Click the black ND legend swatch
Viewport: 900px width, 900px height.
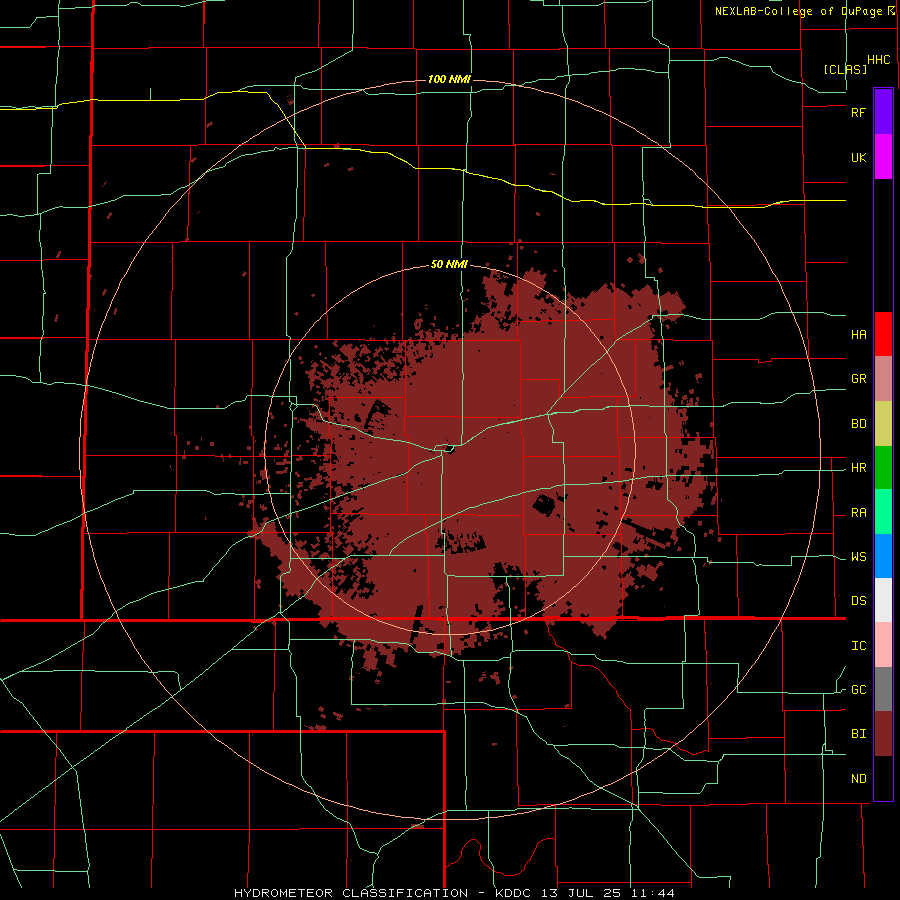tap(883, 778)
